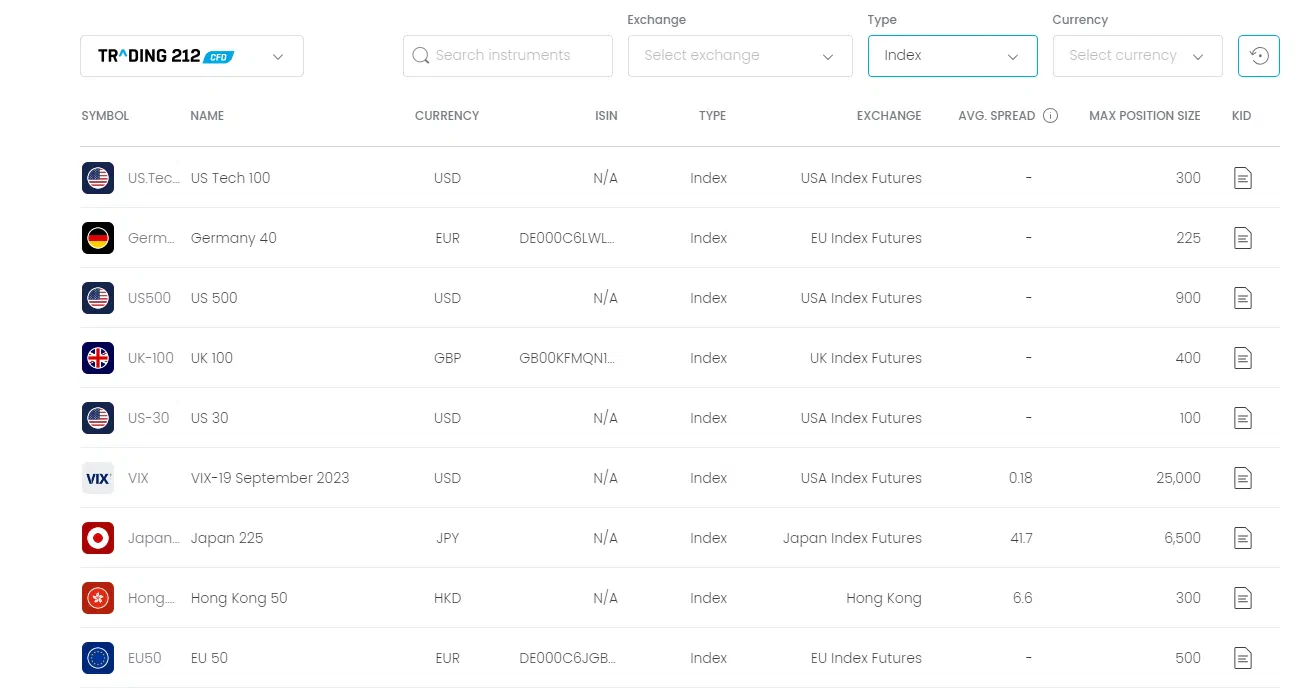The height and width of the screenshot is (692, 1314).
Task: Click the US.Tec symbol cell
Action: 153,178
